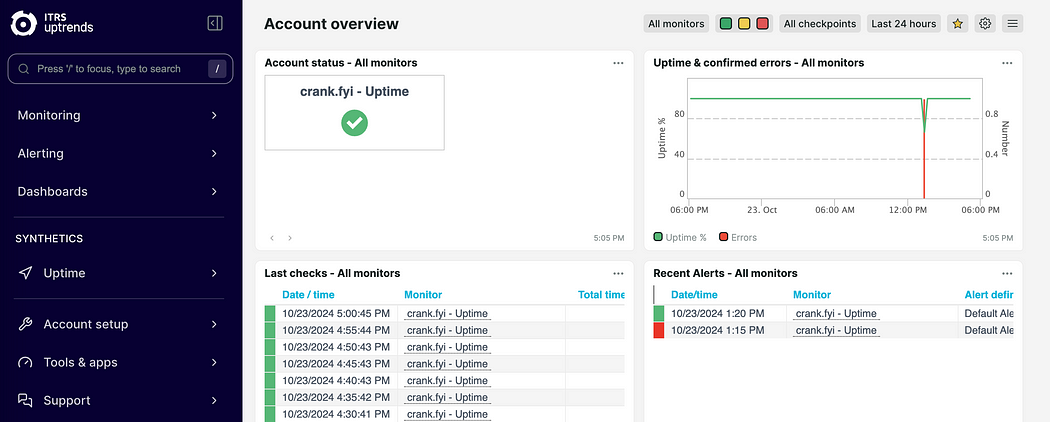Sort Recent Alerts by Monitor column
This screenshot has height=422, width=1050.
pos(812,295)
